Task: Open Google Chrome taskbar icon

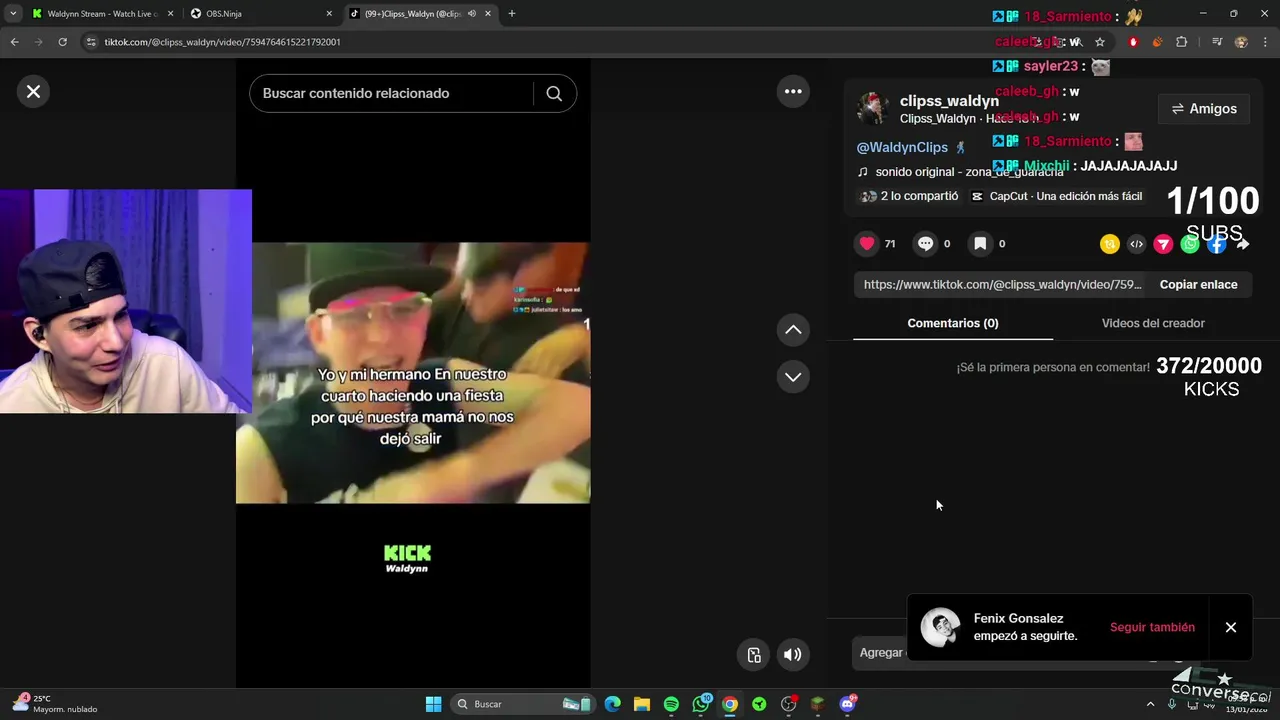Action: [730, 704]
